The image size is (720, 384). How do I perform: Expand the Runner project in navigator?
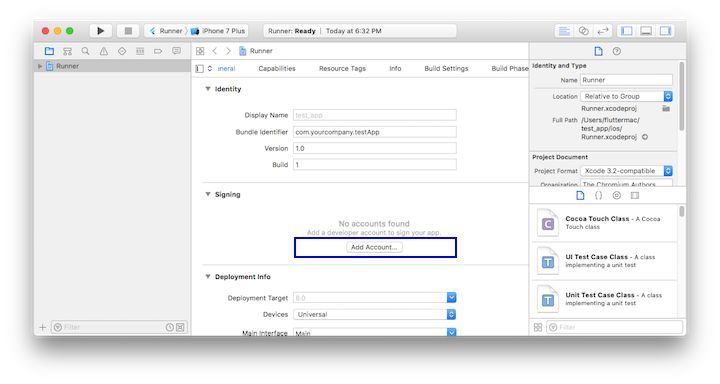[40, 66]
